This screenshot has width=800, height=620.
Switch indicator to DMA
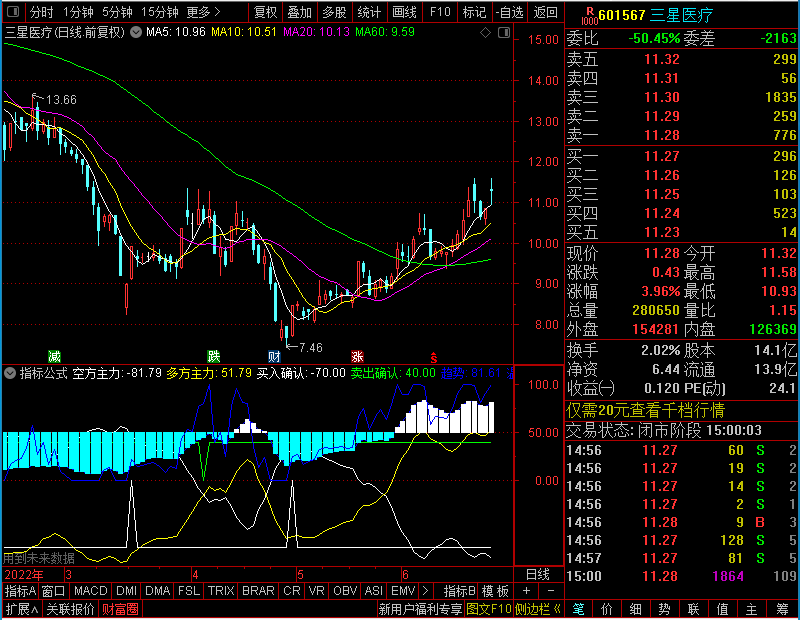(x=157, y=591)
